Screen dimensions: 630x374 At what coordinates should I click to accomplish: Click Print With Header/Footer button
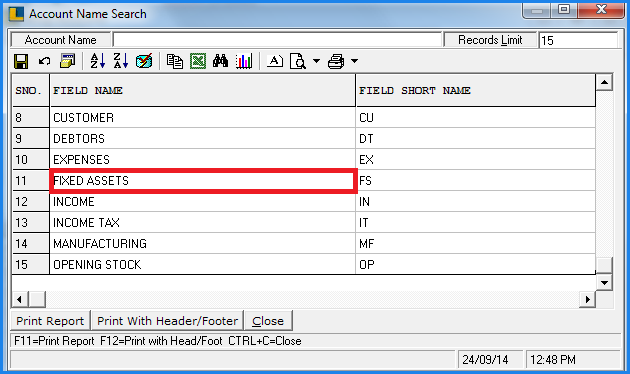[x=168, y=321]
